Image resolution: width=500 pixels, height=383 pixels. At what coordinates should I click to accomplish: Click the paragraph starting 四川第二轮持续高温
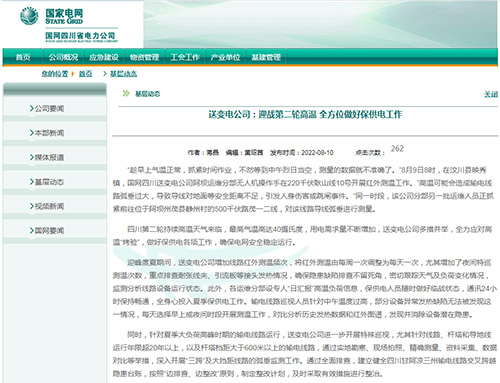[302, 236]
